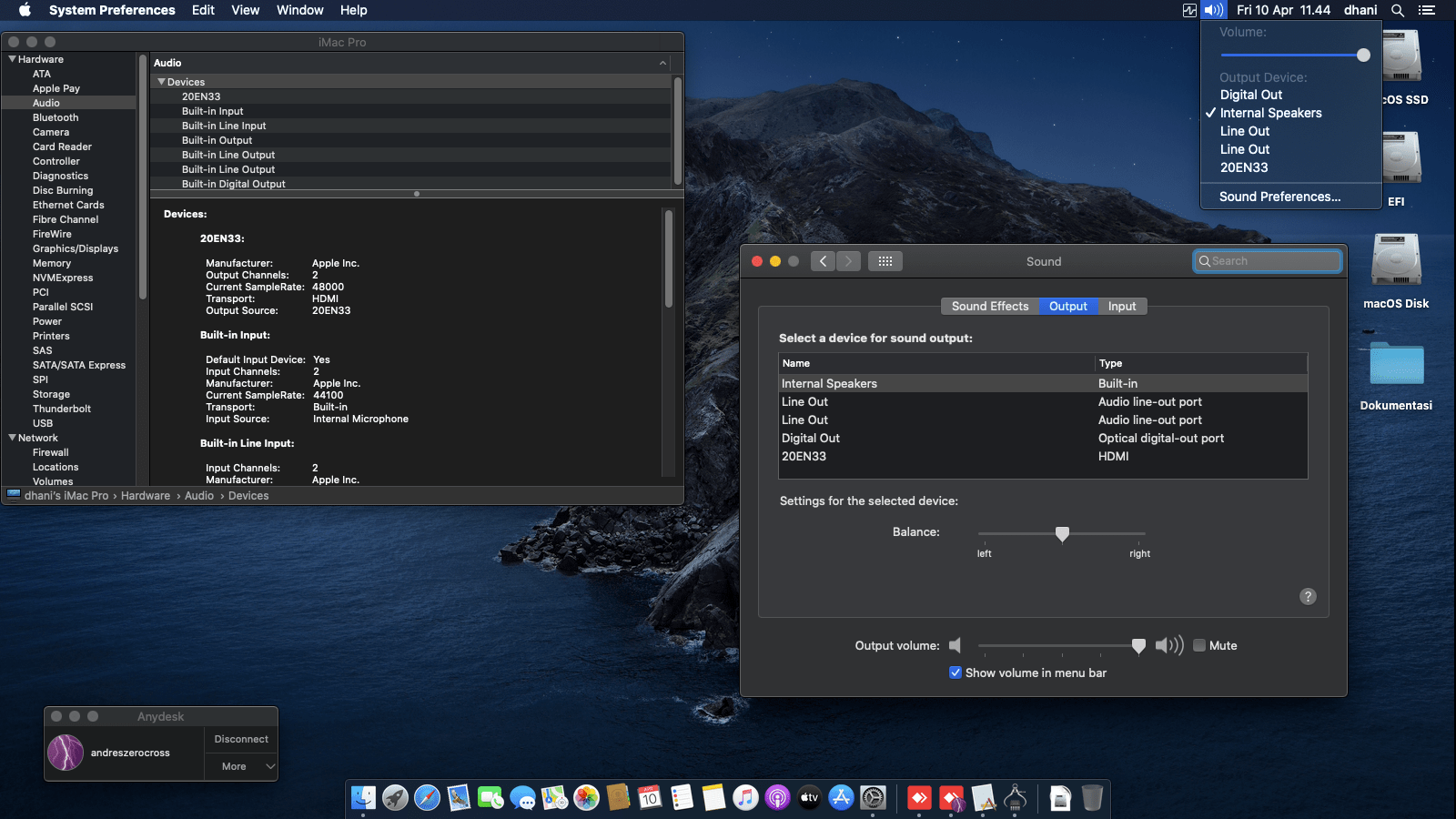The width and height of the screenshot is (1456, 819).
Task: Open Calendar from the dock
Action: point(650,798)
